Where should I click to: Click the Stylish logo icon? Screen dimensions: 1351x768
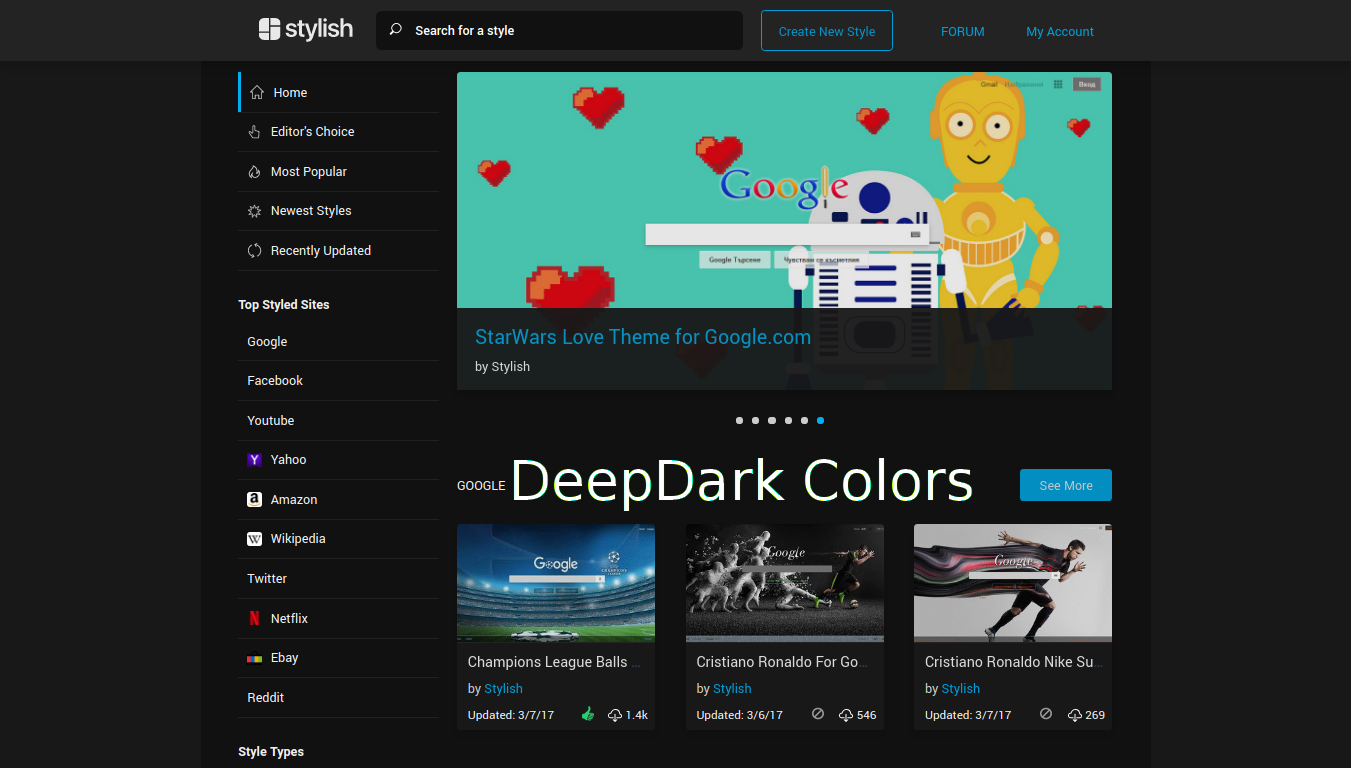[x=269, y=30]
